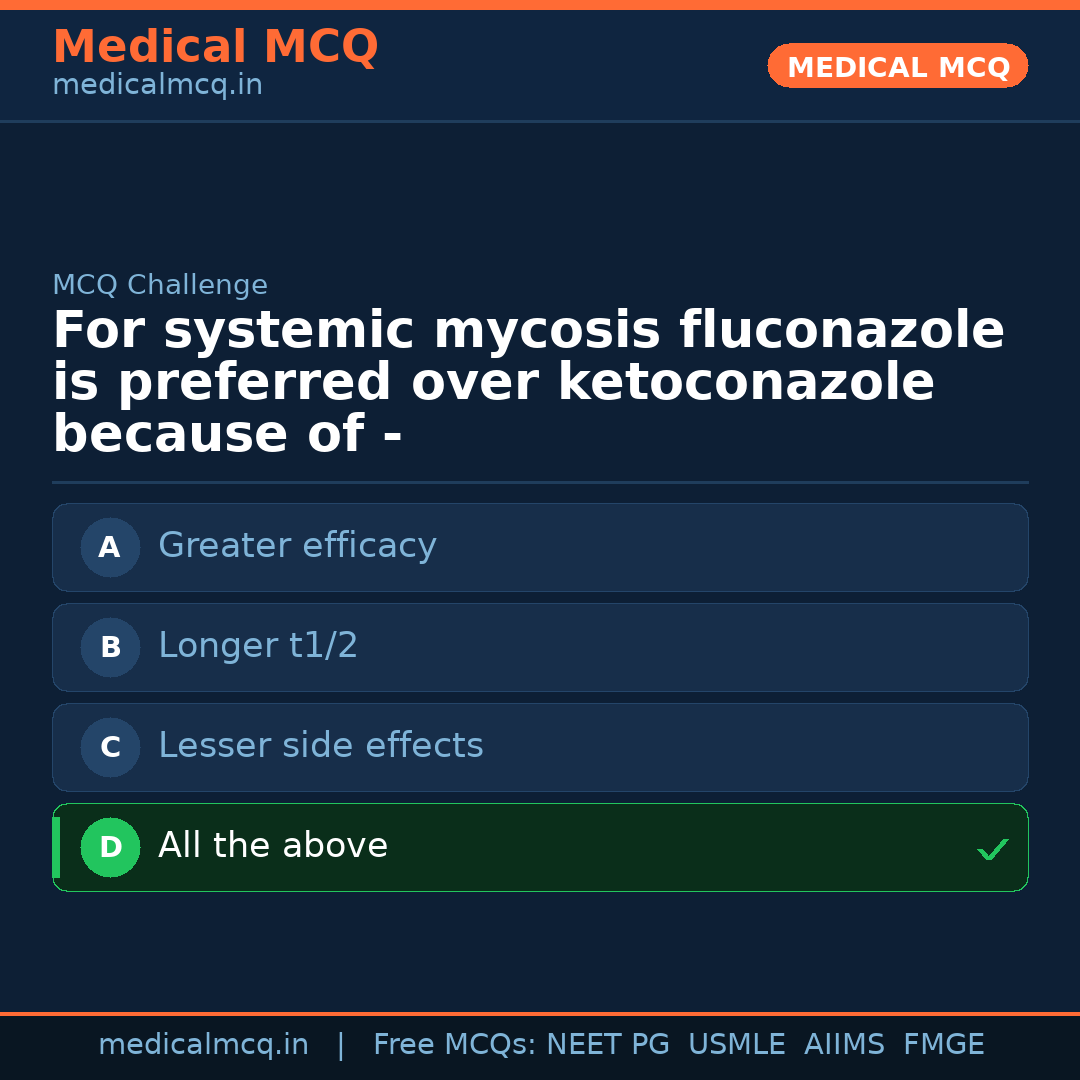The width and height of the screenshot is (1080, 1080).
Task: Click "USMLE" in the footer
Action: (x=736, y=1045)
